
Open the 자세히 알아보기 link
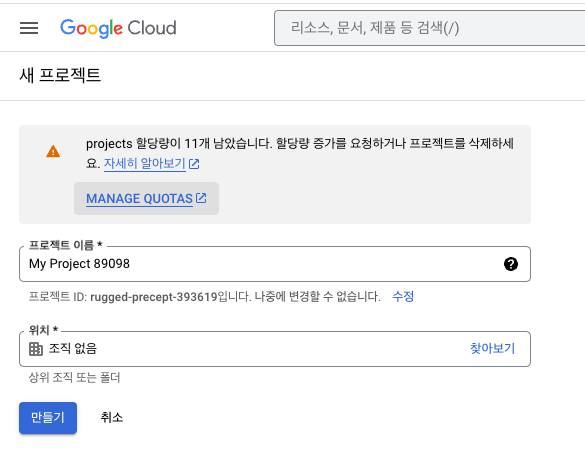[144, 163]
